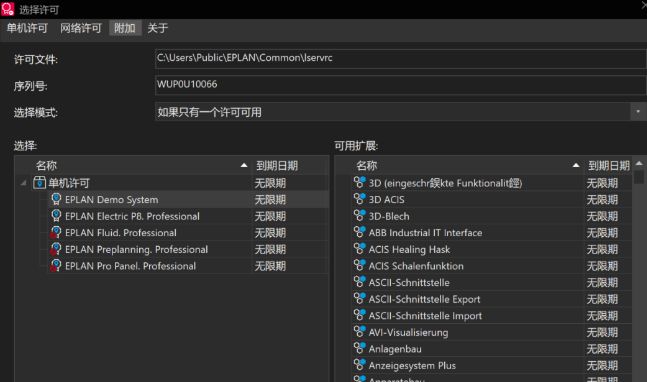Select the AVI-Visualisierung name
Viewport: 647px width, 382px height.
tap(408, 332)
